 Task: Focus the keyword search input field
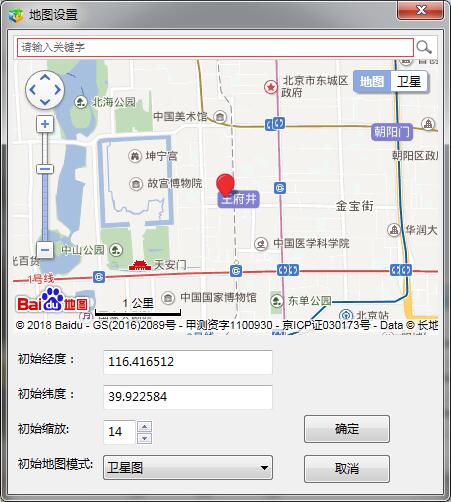pos(215,47)
